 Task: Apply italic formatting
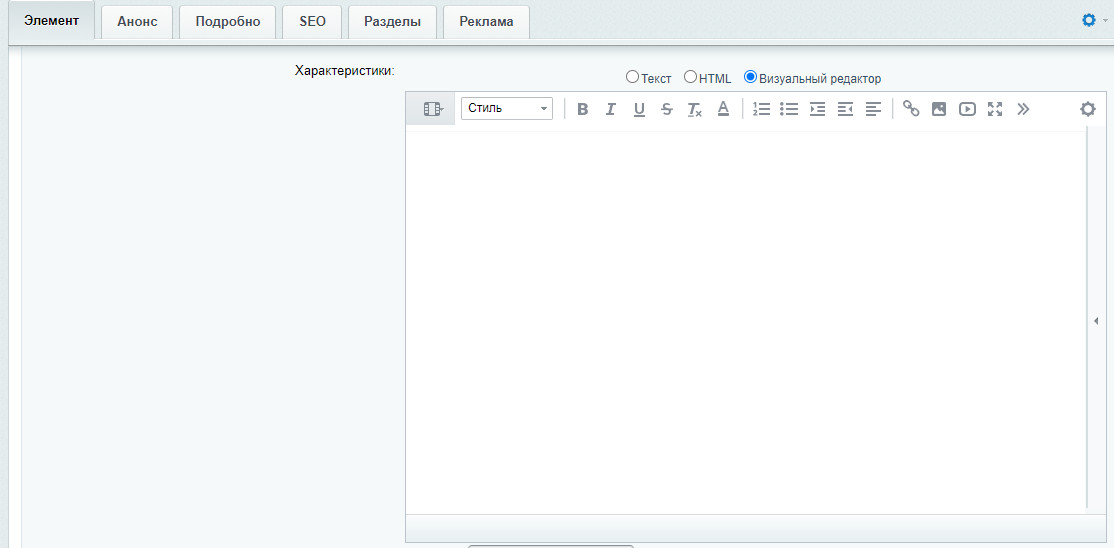coord(611,109)
